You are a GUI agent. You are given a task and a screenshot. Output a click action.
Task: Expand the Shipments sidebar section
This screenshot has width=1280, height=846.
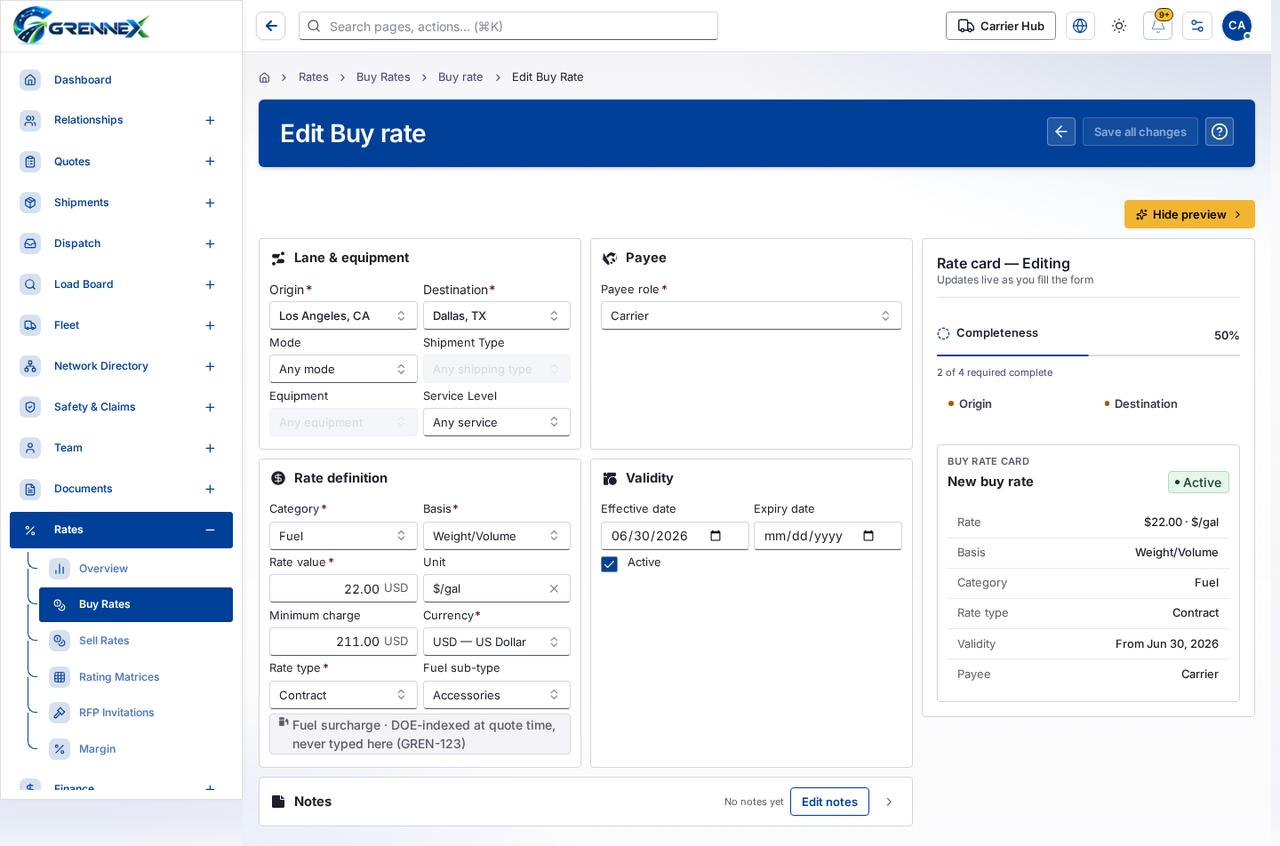pos(210,203)
